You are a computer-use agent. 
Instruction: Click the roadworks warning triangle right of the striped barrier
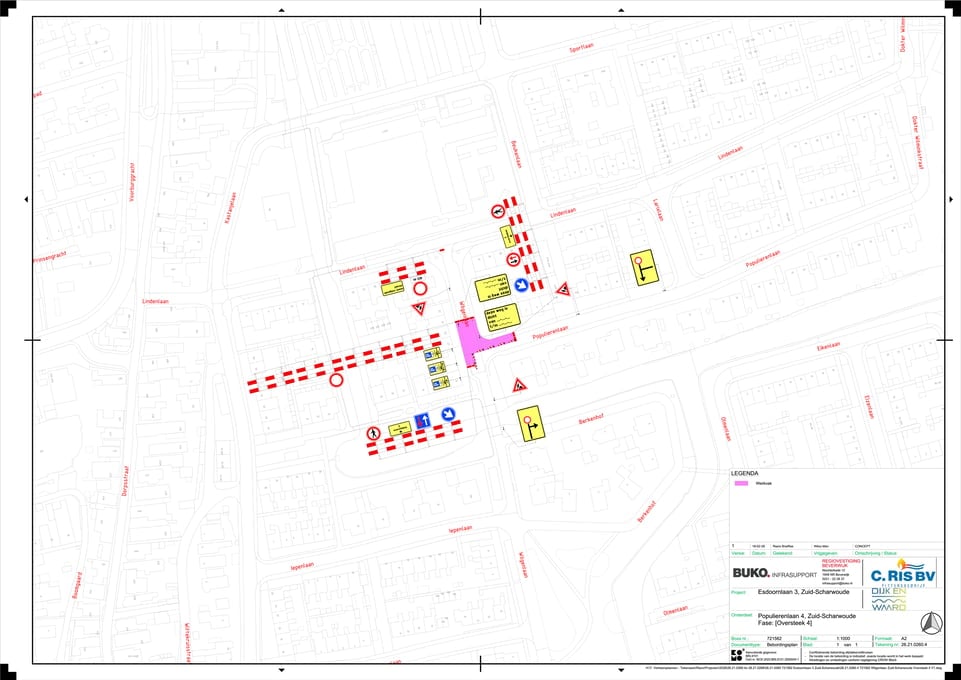(x=563, y=290)
